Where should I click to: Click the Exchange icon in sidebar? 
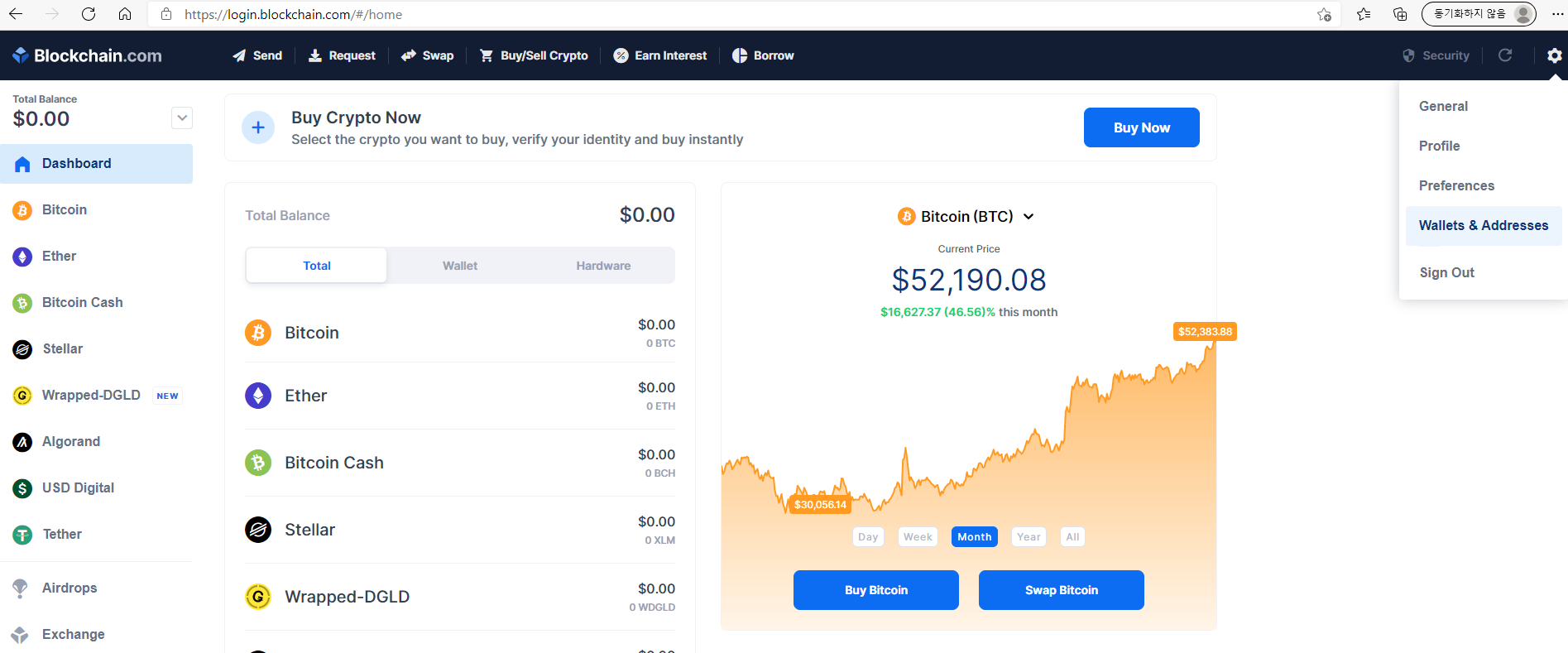click(20, 635)
